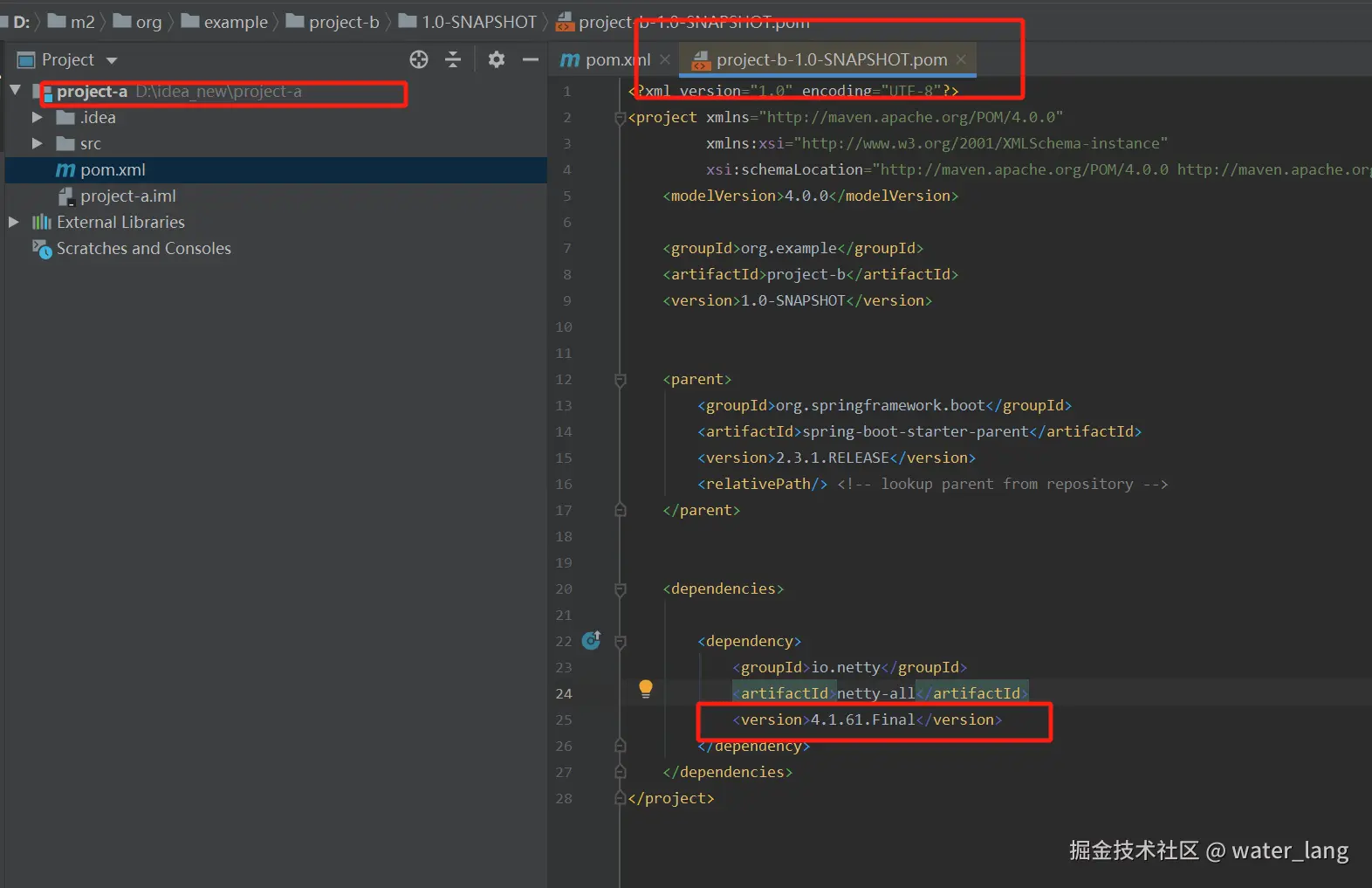Click the collapse all icon in Project panel
This screenshot has width=1372, height=888.
coord(453,59)
